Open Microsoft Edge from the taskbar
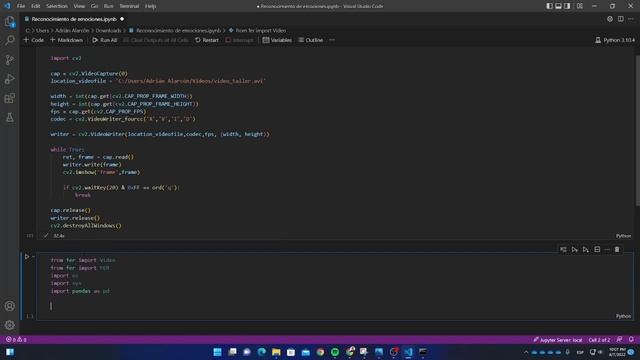Viewport: 640px width, 360px height. [x=262, y=352]
